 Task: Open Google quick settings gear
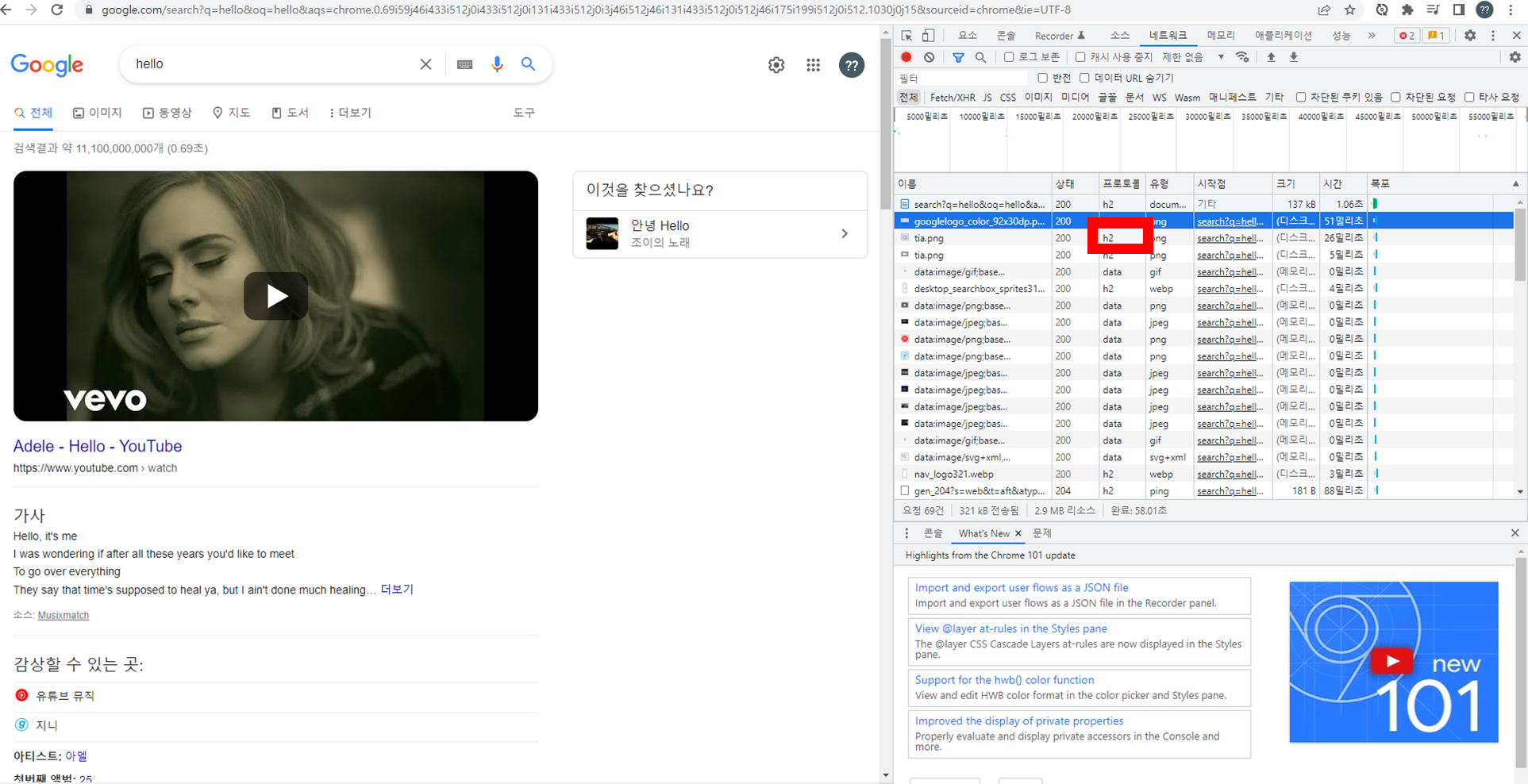click(776, 65)
